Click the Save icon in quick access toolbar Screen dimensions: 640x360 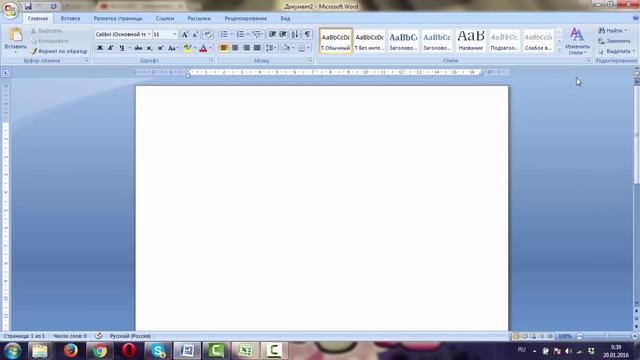(x=28, y=7)
